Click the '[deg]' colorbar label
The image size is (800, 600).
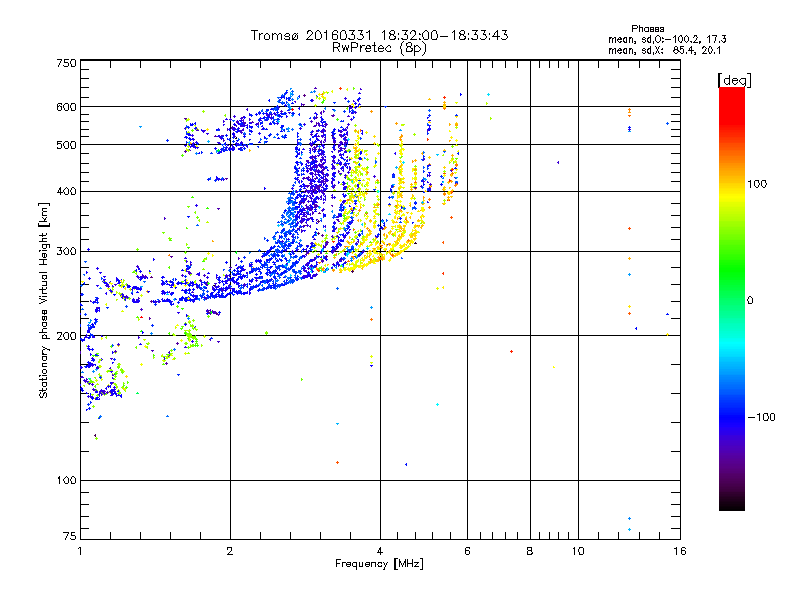[x=734, y=80]
